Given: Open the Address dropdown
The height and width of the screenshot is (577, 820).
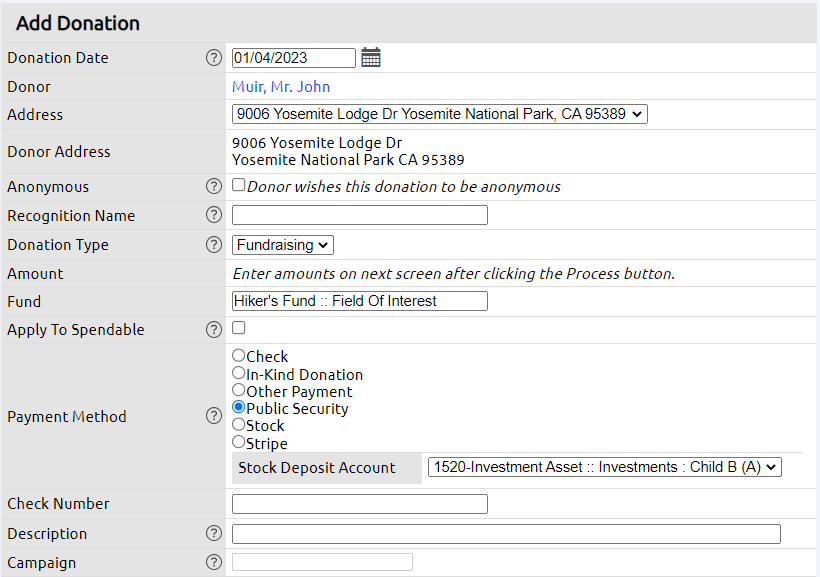Looking at the screenshot, I should point(440,114).
